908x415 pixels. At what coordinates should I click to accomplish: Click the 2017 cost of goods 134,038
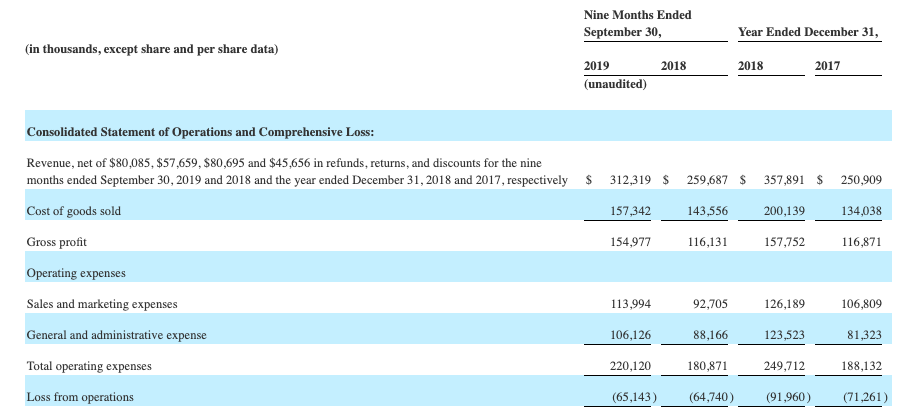coord(861,211)
